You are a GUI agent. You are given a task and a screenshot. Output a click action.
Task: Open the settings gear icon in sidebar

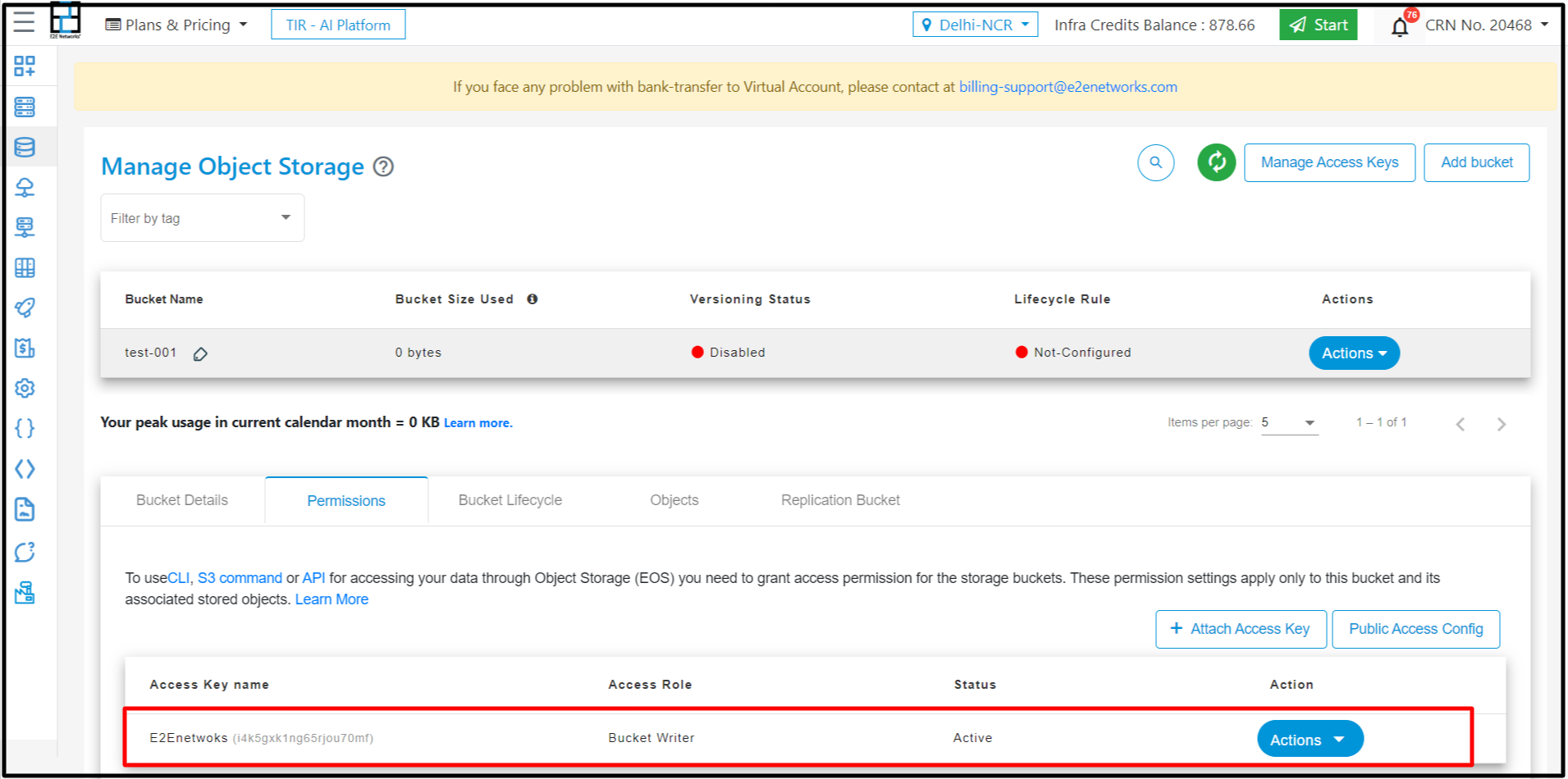coord(25,388)
